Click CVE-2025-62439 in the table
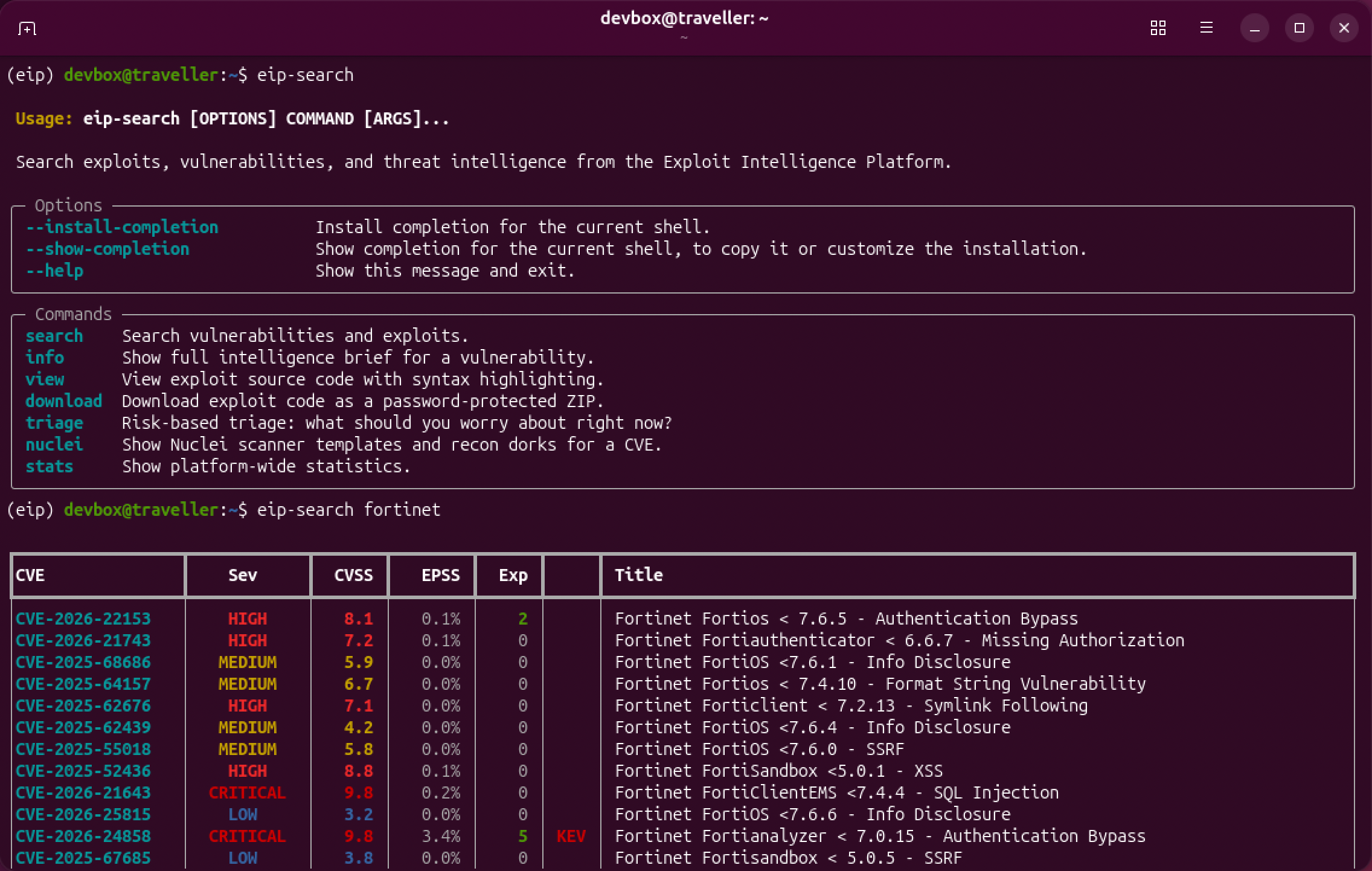The width and height of the screenshot is (1372, 871). [83, 727]
